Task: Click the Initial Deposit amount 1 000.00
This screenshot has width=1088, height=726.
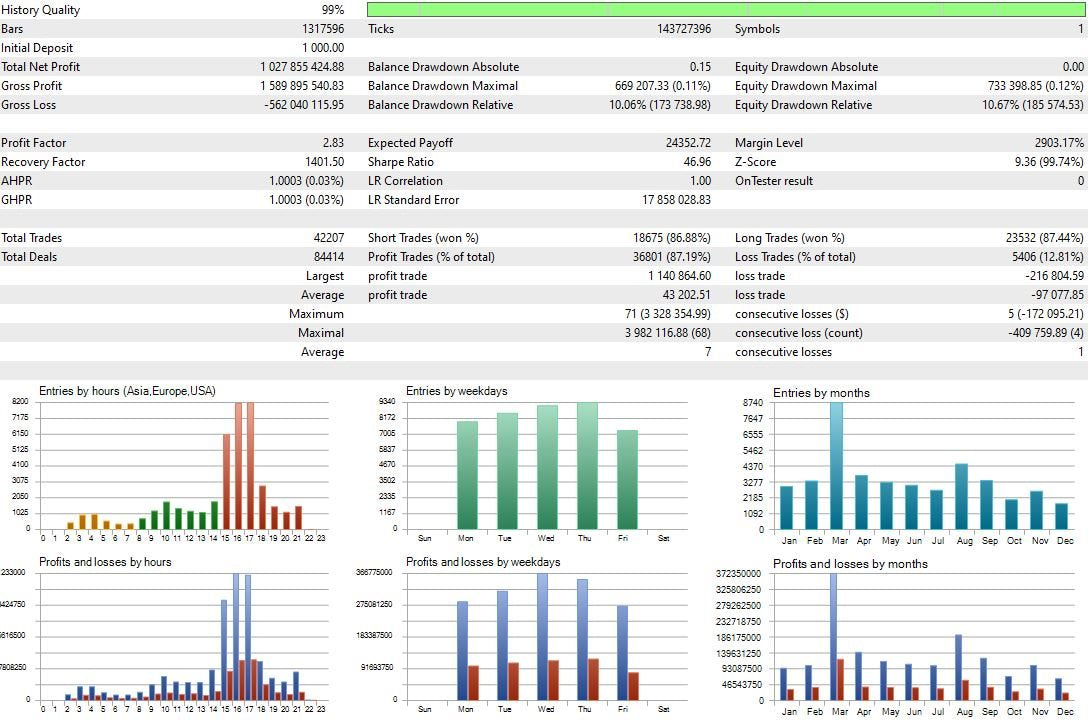Action: (x=323, y=48)
